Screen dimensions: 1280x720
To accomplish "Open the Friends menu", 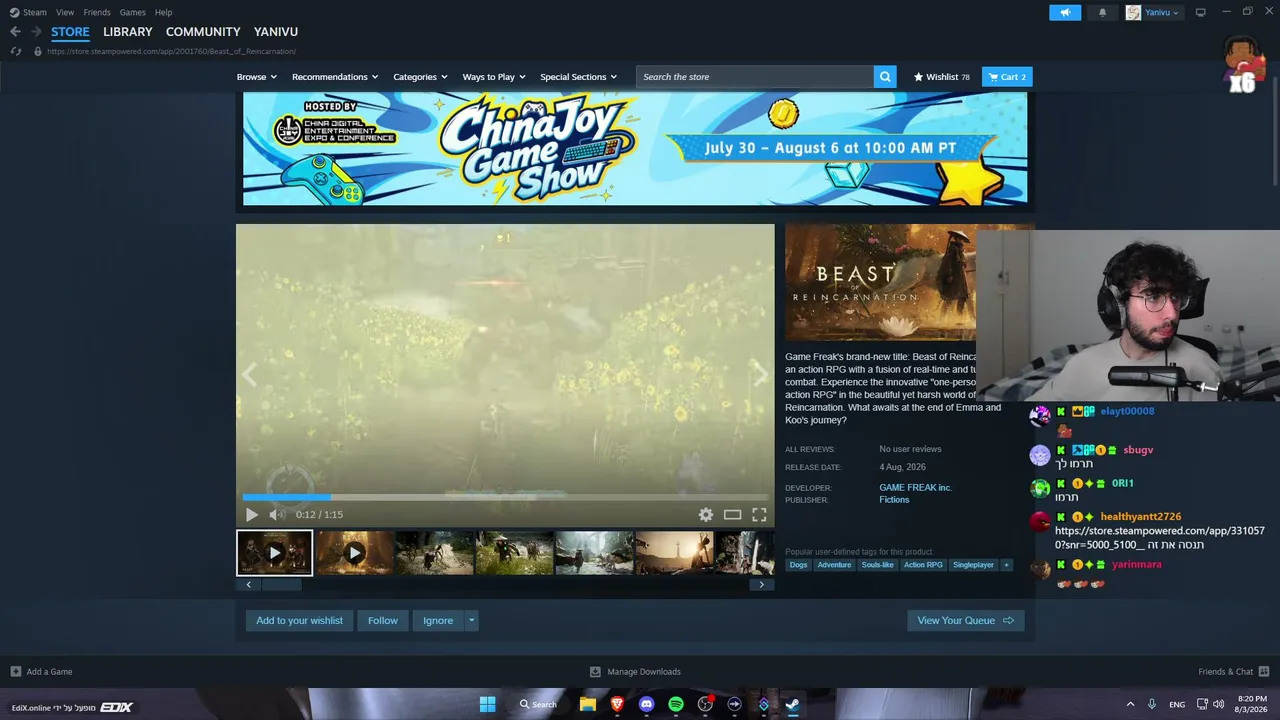I will coord(97,12).
